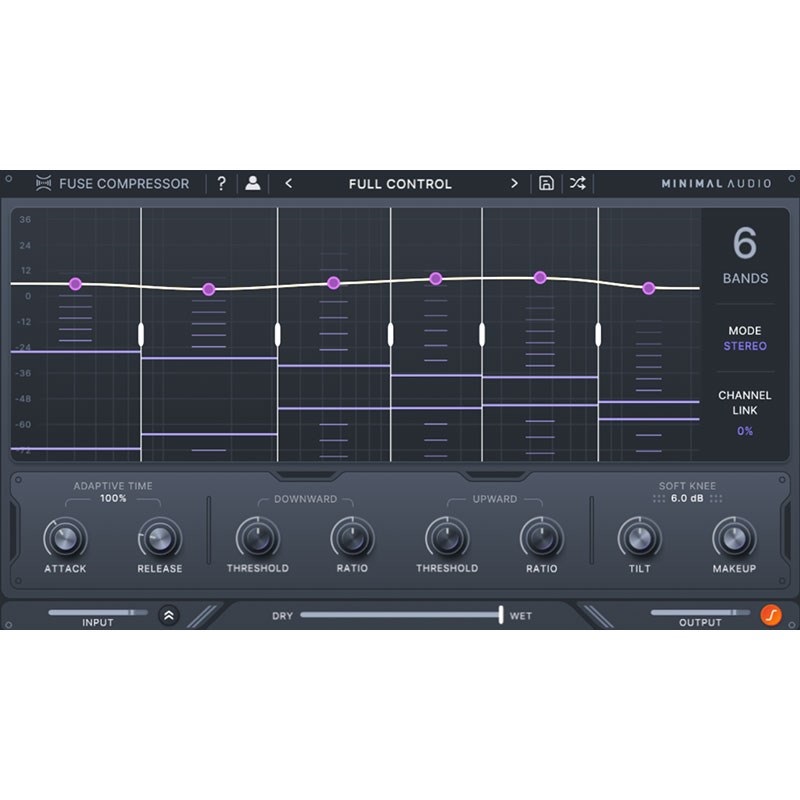Screen dimensions: 800x800
Task: Go to previous preset with left arrow
Action: [289, 183]
